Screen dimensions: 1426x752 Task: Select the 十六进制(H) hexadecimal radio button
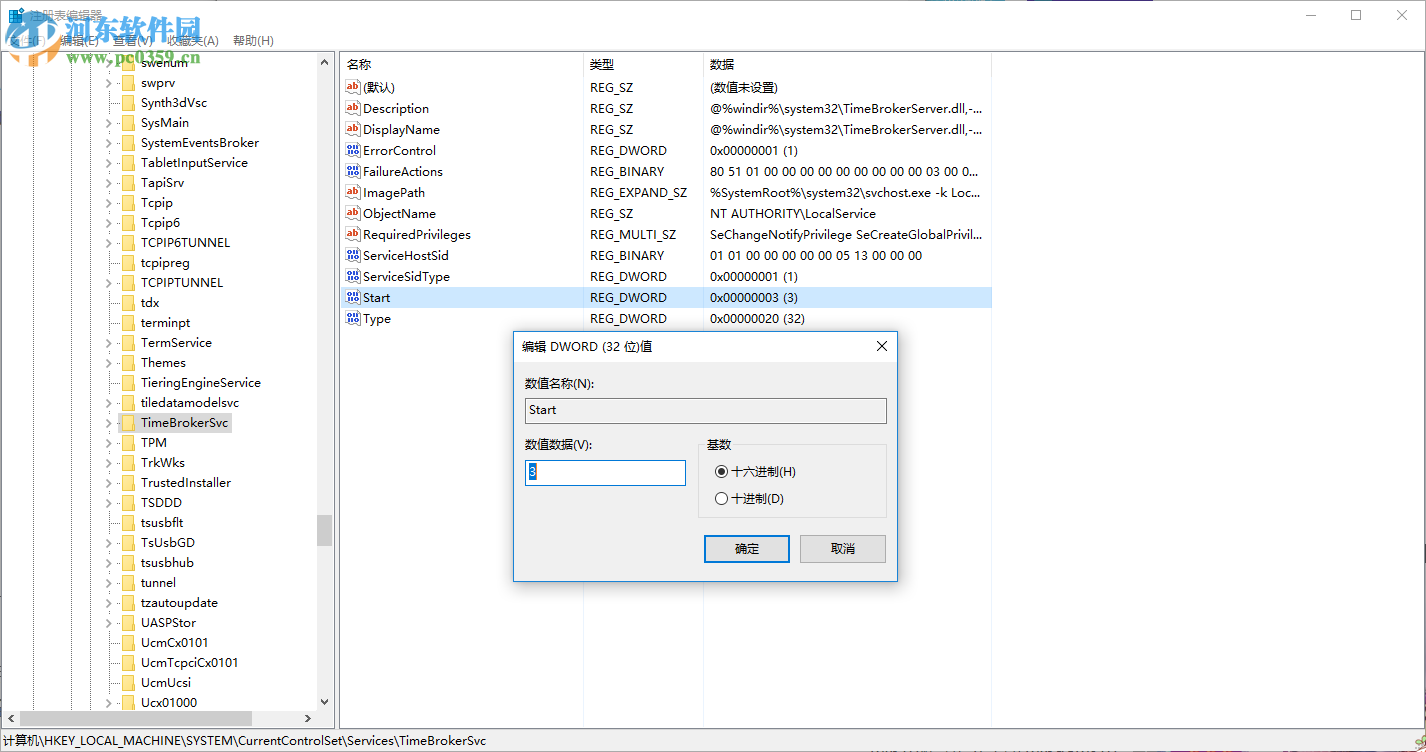[721, 471]
